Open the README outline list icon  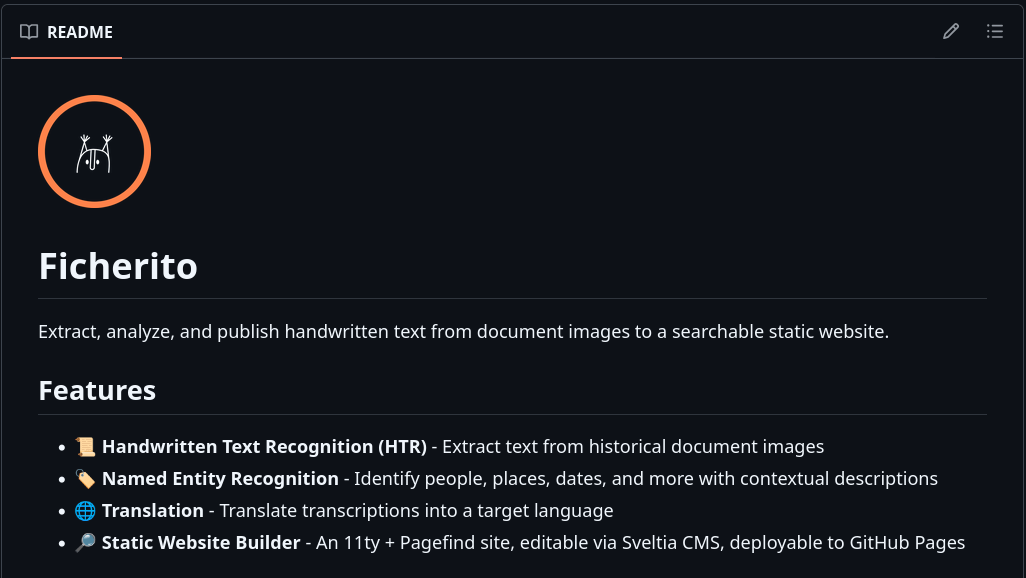tap(995, 31)
